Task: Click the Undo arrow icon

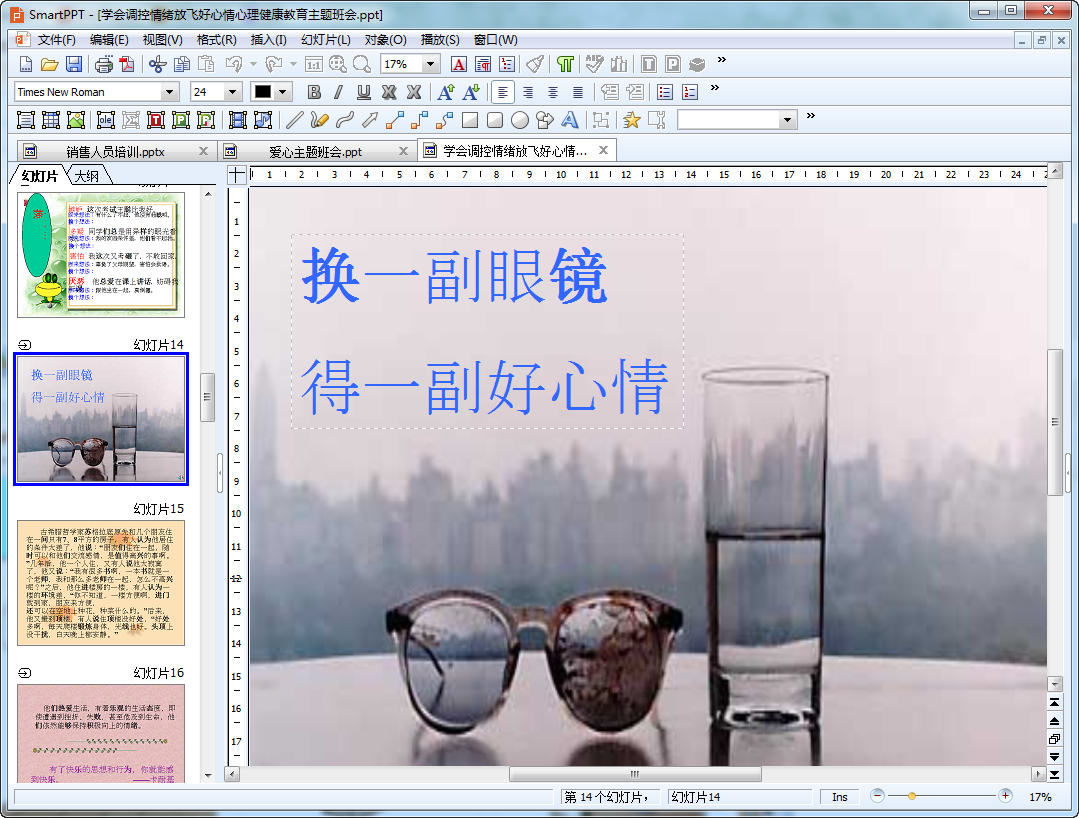Action: pyautogui.click(x=234, y=64)
